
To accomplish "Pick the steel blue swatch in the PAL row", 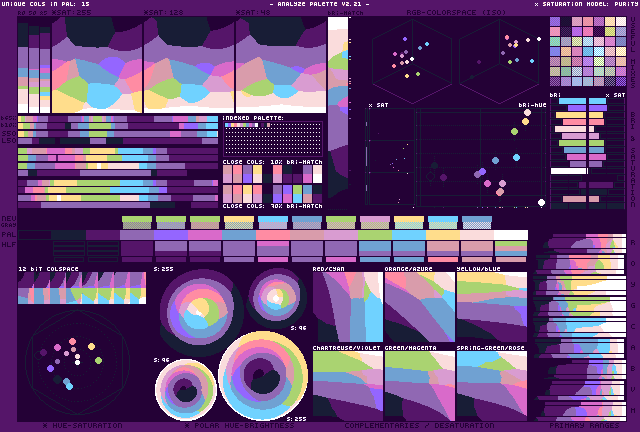I will click(239, 235).
